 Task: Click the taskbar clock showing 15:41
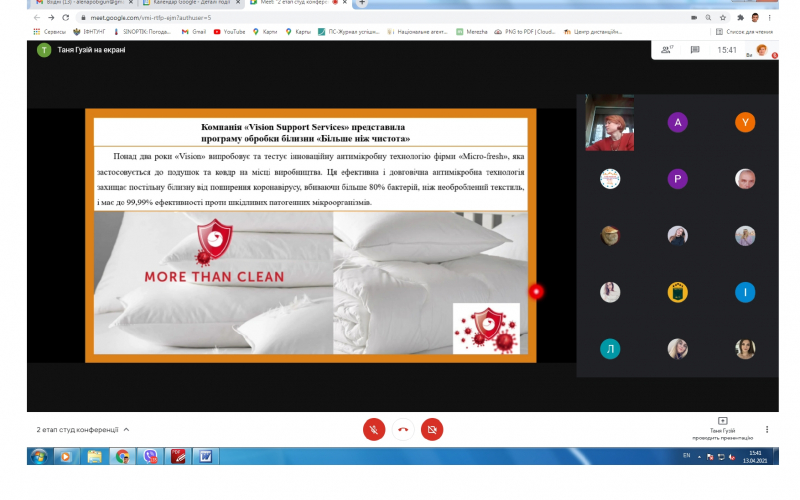[x=755, y=456]
